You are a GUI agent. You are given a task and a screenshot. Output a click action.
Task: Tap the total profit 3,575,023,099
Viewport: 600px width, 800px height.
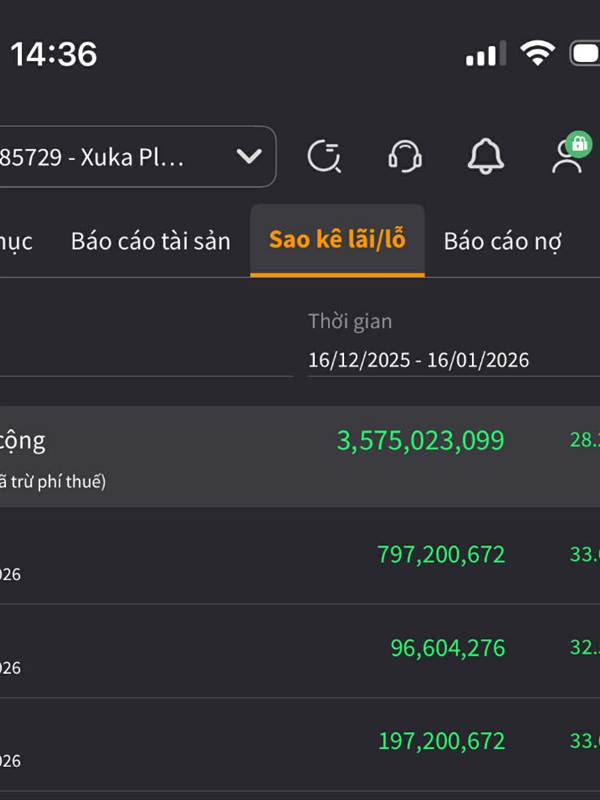(420, 440)
